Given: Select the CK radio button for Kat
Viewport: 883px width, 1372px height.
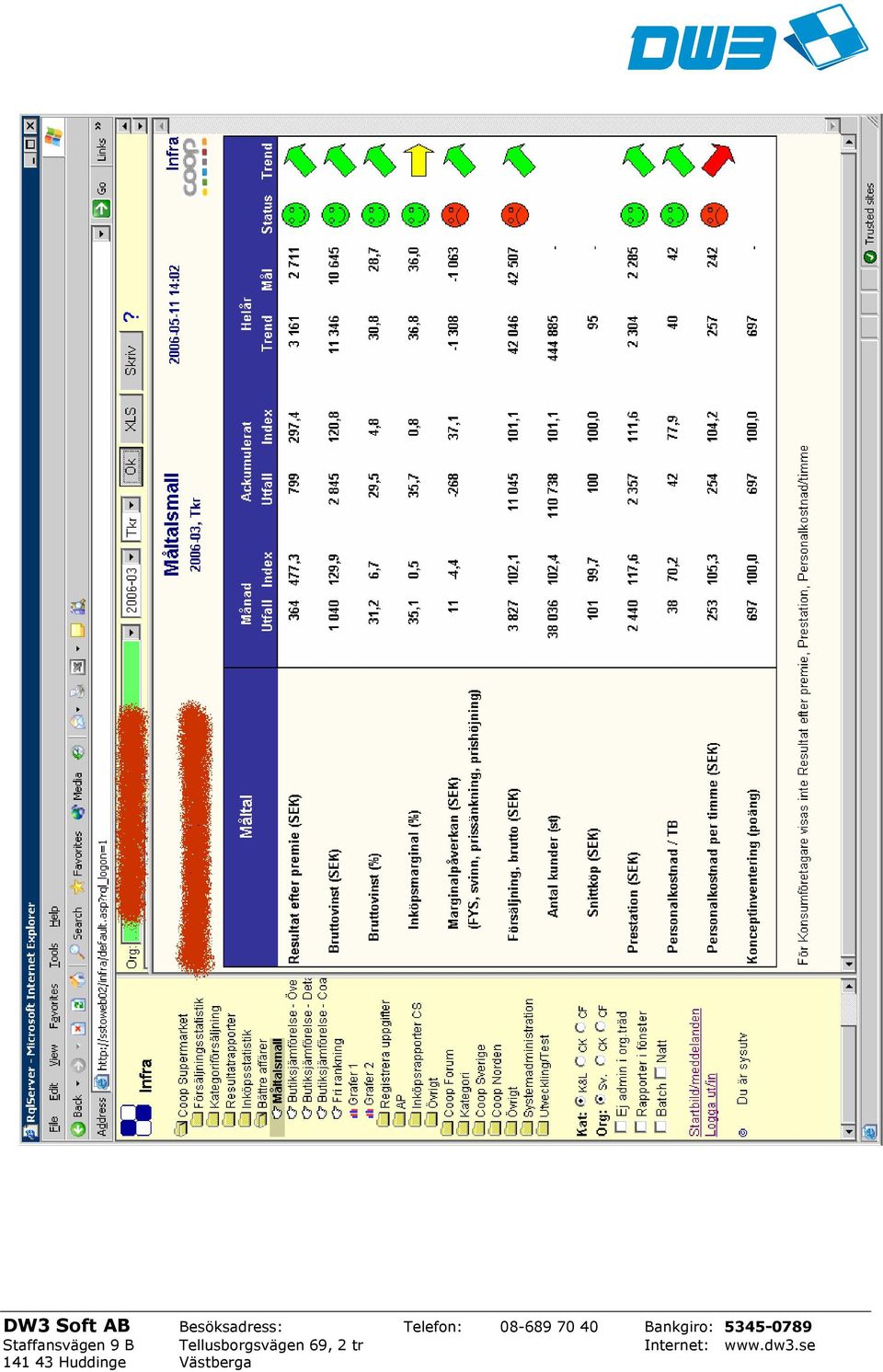Looking at the screenshot, I should point(581,1060).
